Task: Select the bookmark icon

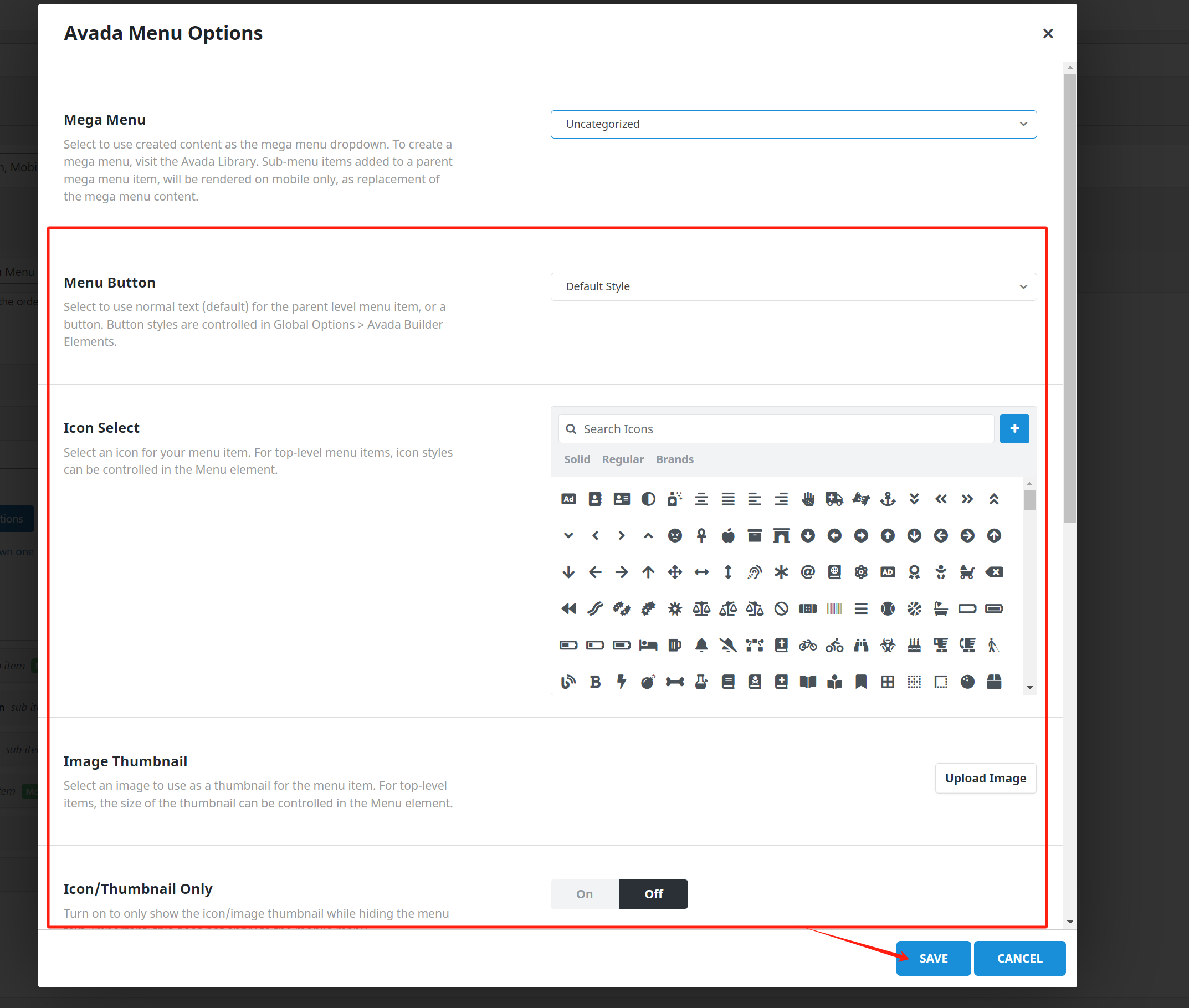Action: [x=860, y=682]
